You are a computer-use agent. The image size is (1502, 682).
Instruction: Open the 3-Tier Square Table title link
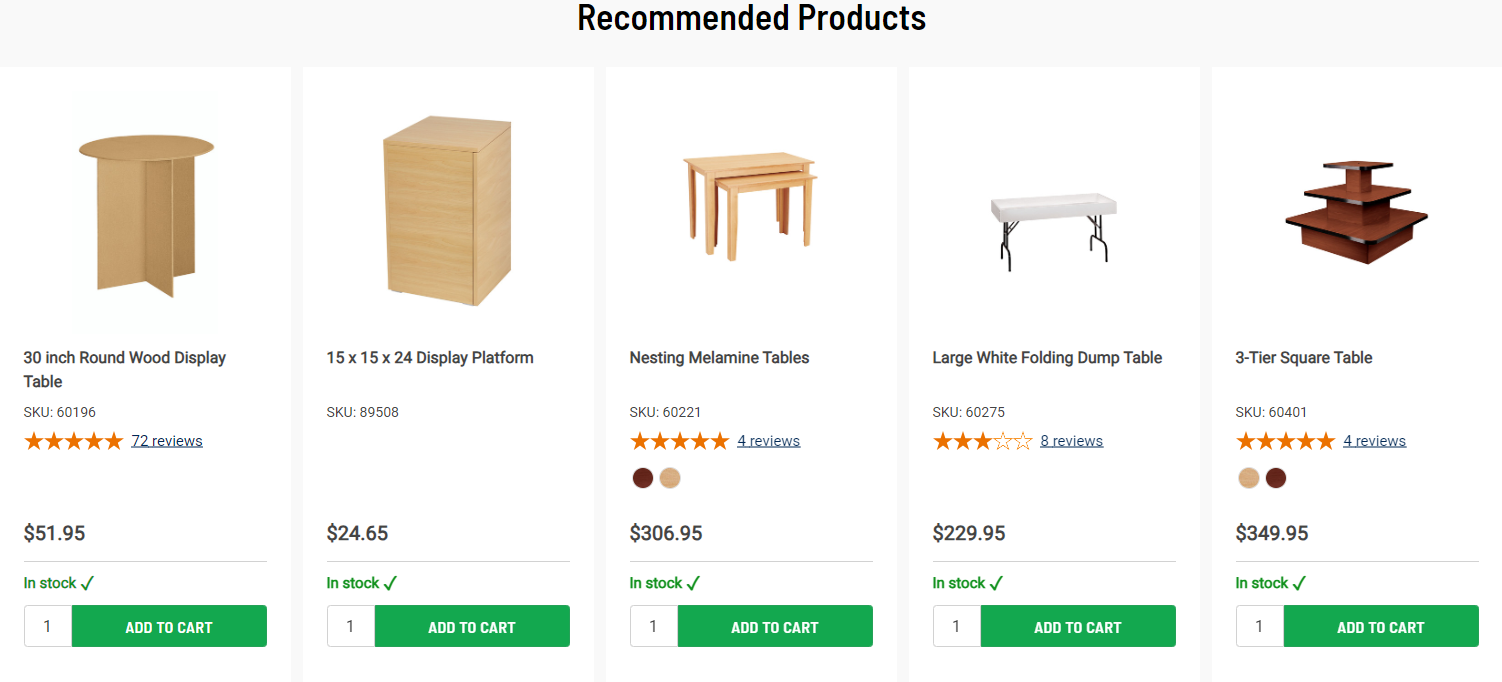point(1304,358)
